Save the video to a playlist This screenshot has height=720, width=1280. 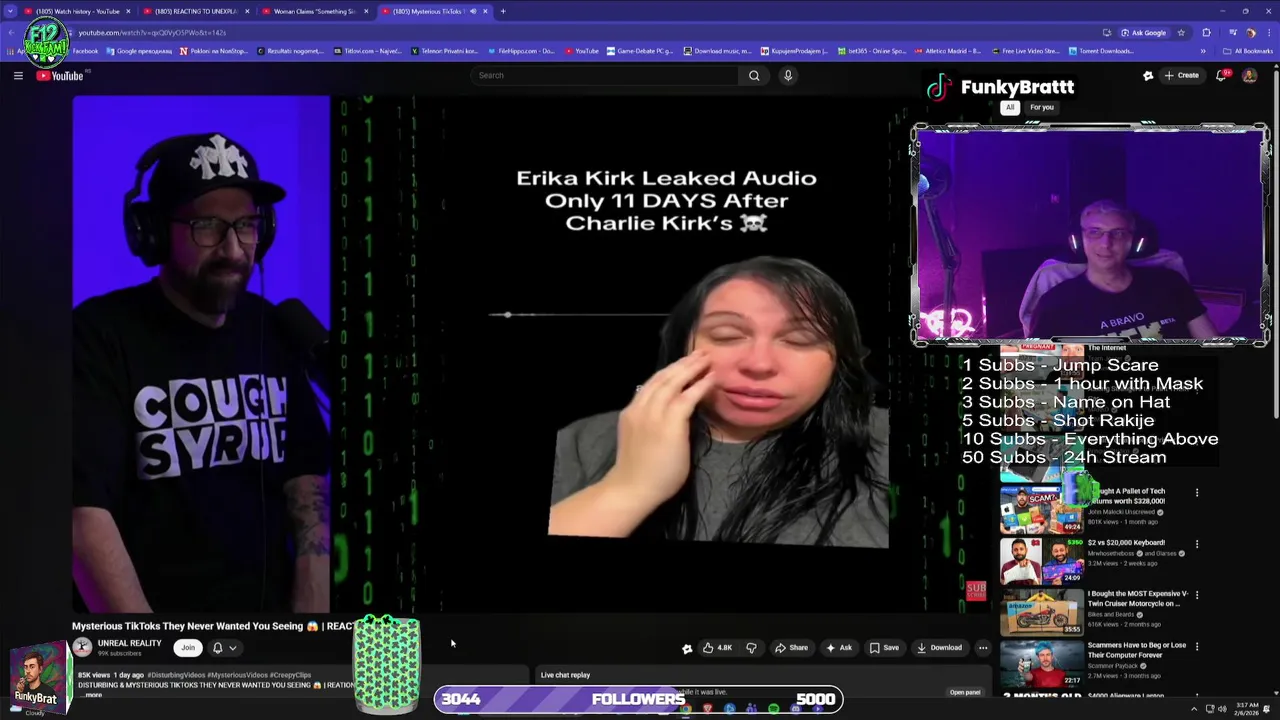pyautogui.click(x=883, y=647)
